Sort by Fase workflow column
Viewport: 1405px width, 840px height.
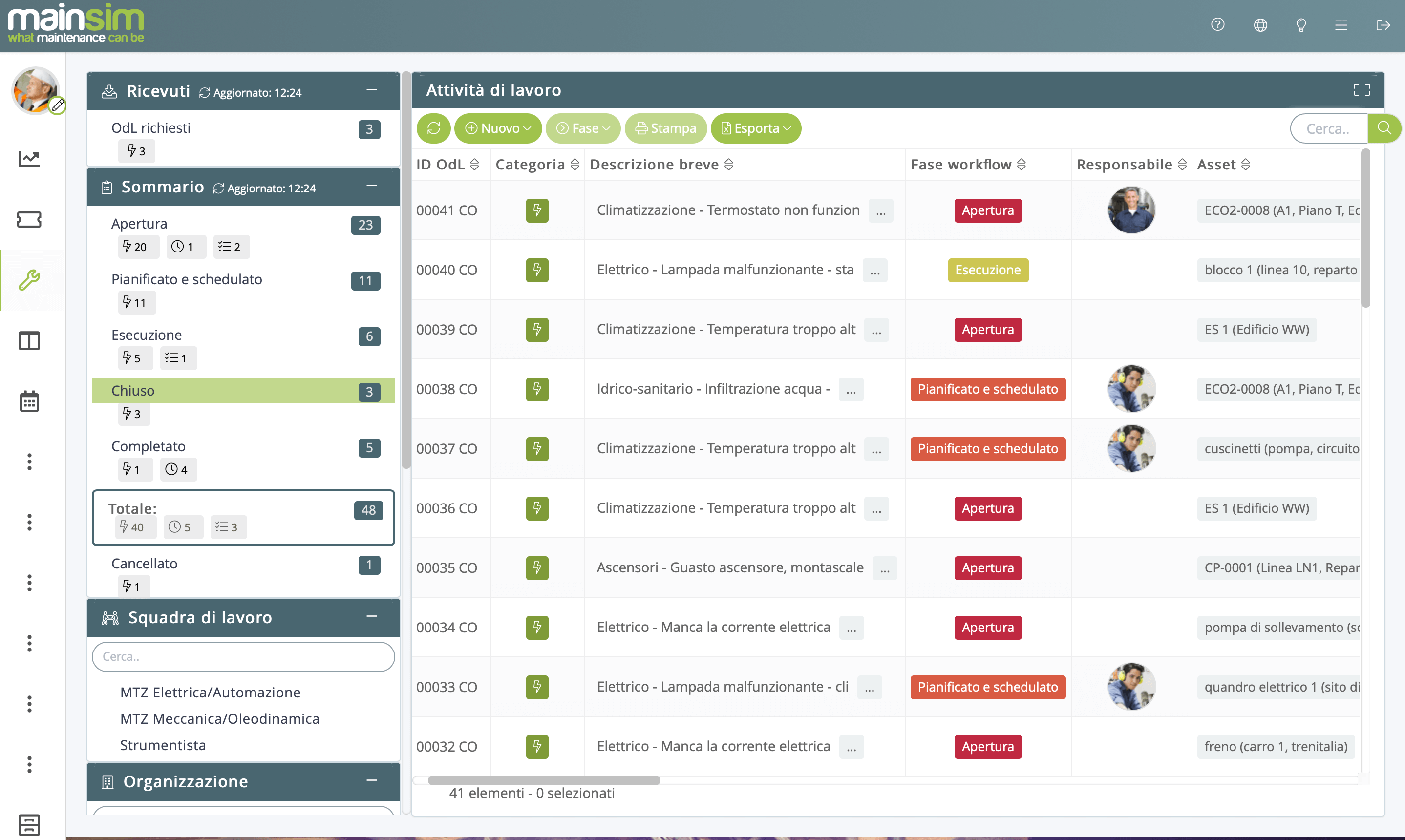1021,165
